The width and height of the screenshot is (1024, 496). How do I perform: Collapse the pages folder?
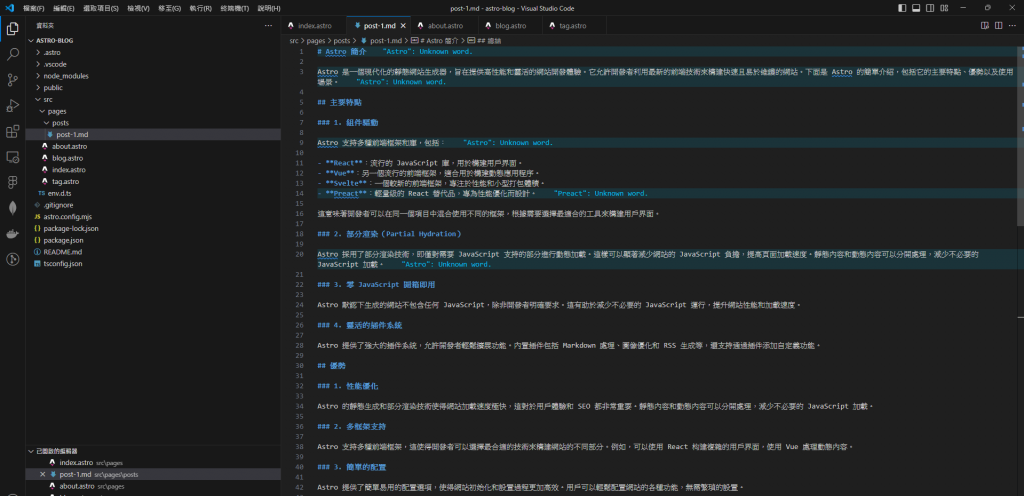coord(42,111)
